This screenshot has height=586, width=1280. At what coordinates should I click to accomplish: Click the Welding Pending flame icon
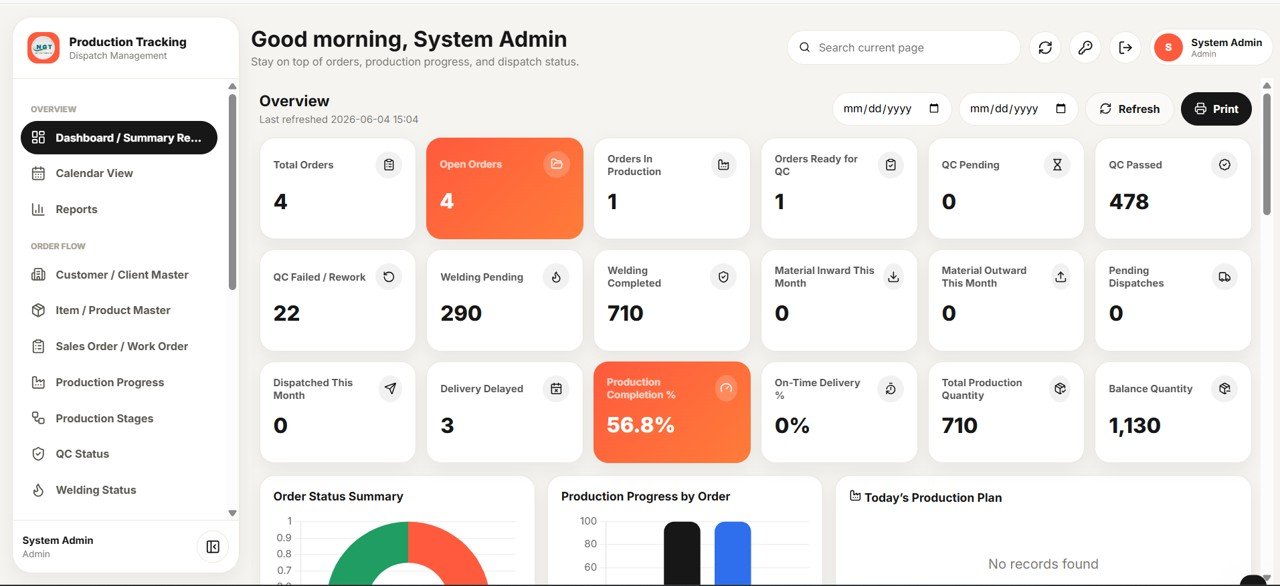click(x=557, y=277)
